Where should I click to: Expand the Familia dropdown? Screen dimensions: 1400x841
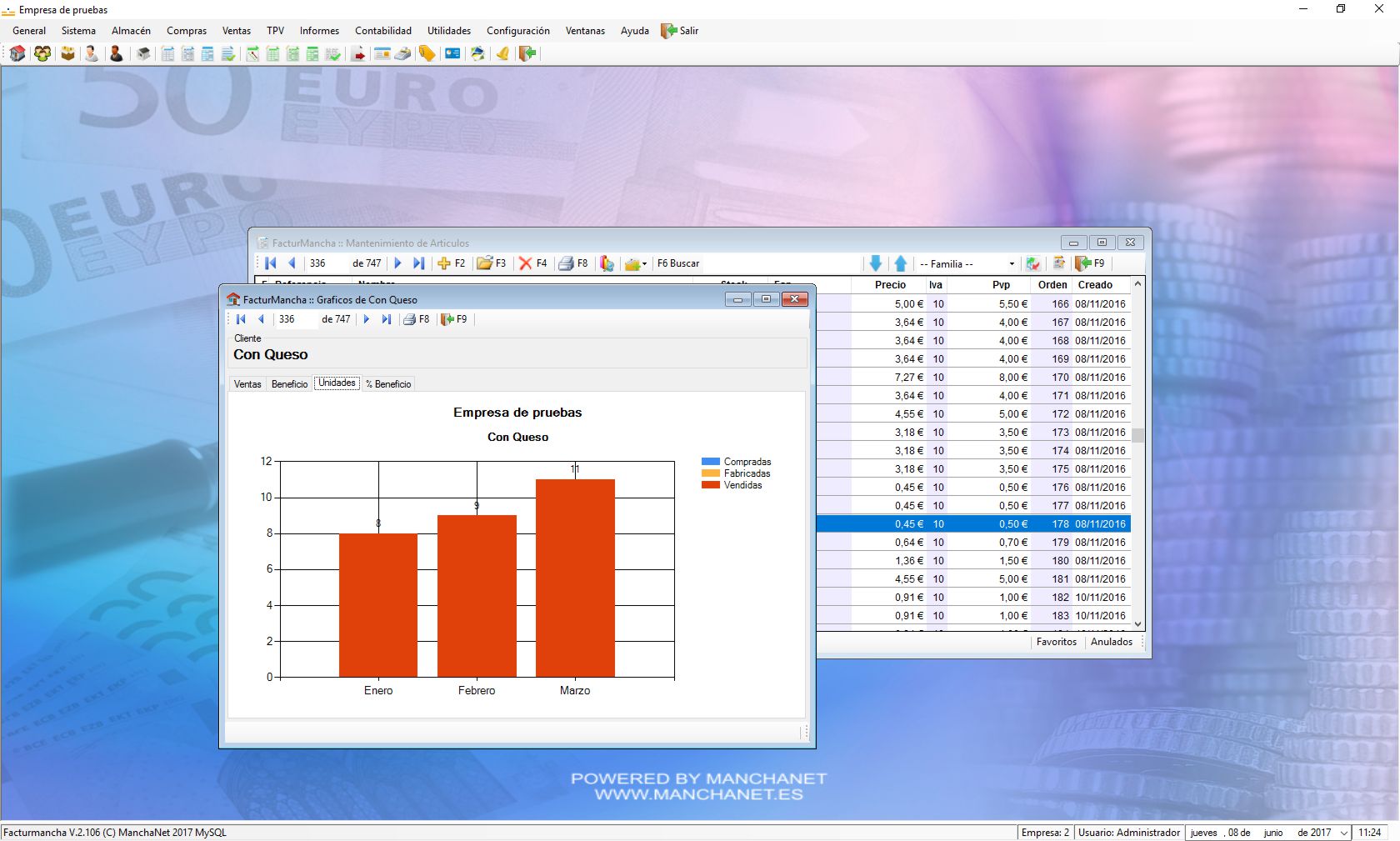pyautogui.click(x=1012, y=264)
